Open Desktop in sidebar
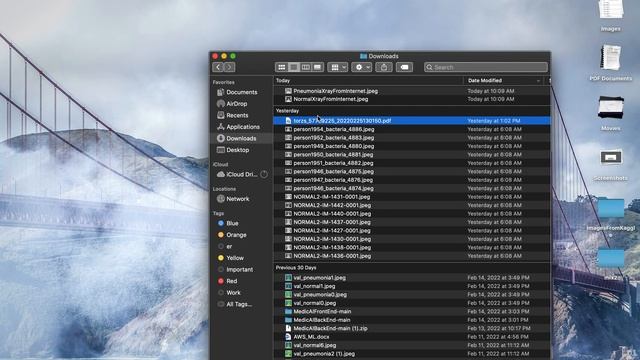Viewport: 640px width, 360px height. pyautogui.click(x=238, y=150)
